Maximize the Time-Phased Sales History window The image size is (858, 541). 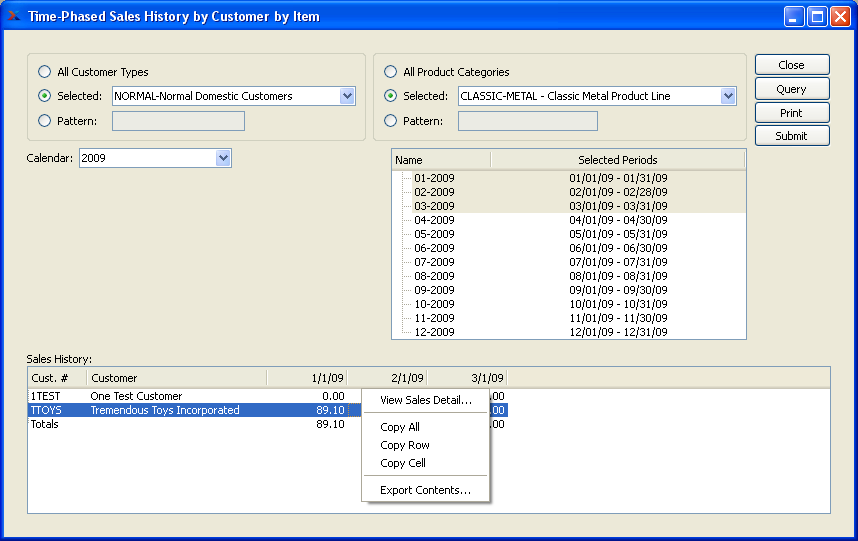click(817, 17)
